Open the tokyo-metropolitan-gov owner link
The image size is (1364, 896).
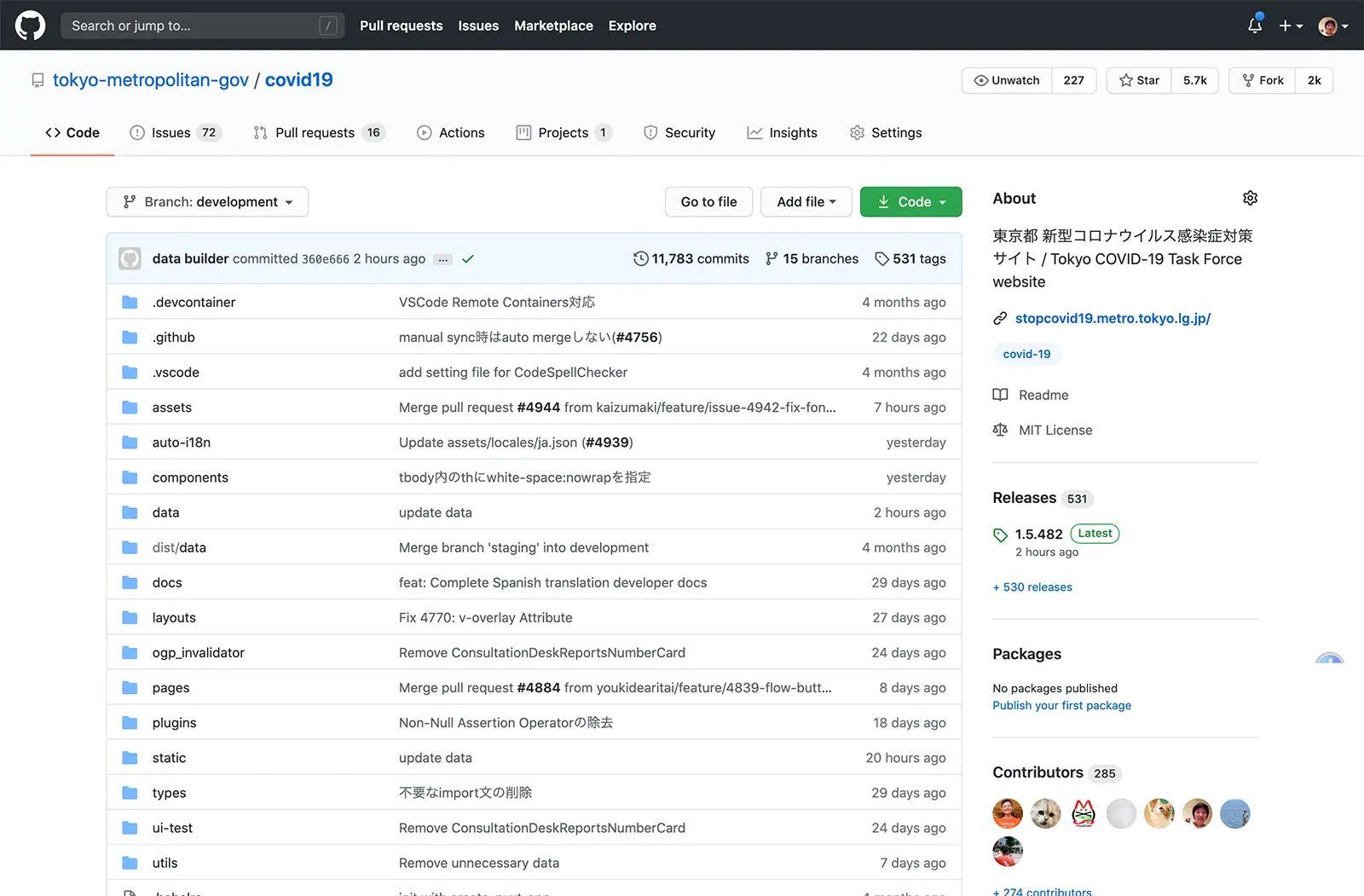click(151, 80)
